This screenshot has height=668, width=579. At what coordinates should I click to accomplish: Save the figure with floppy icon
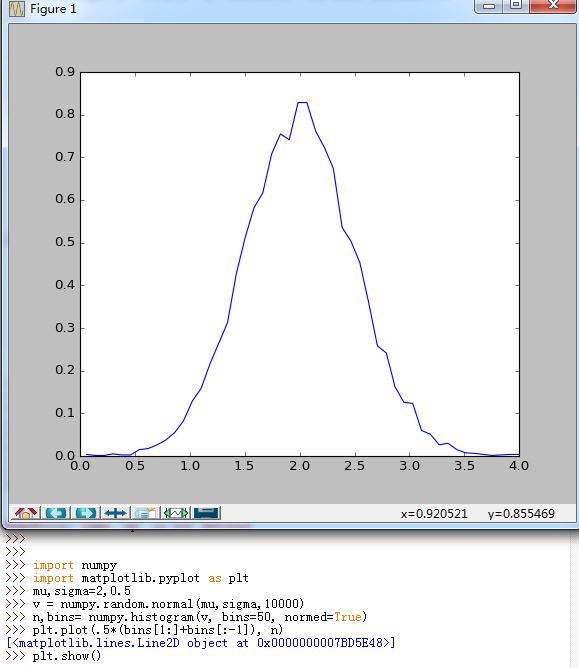click(x=206, y=513)
